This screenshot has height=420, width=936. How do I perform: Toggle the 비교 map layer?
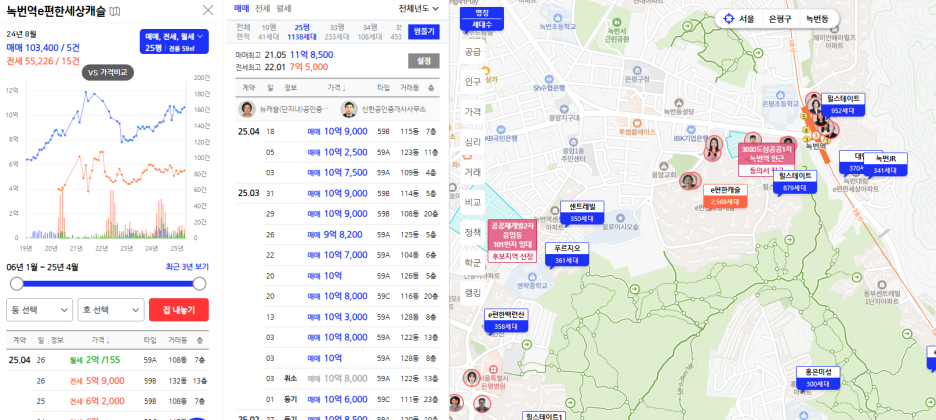[x=473, y=202]
